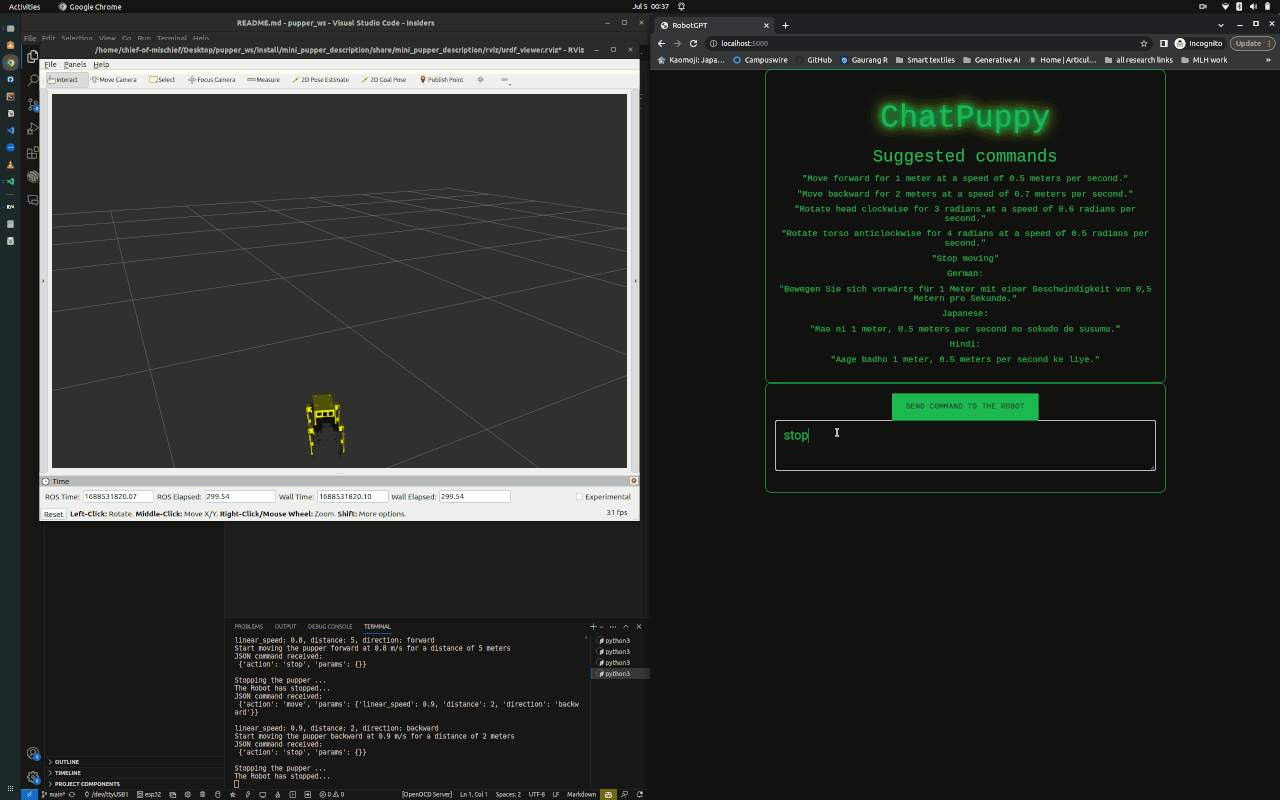
Task: Expand the OUTLINE section in VS Code
Action: [134, 762]
